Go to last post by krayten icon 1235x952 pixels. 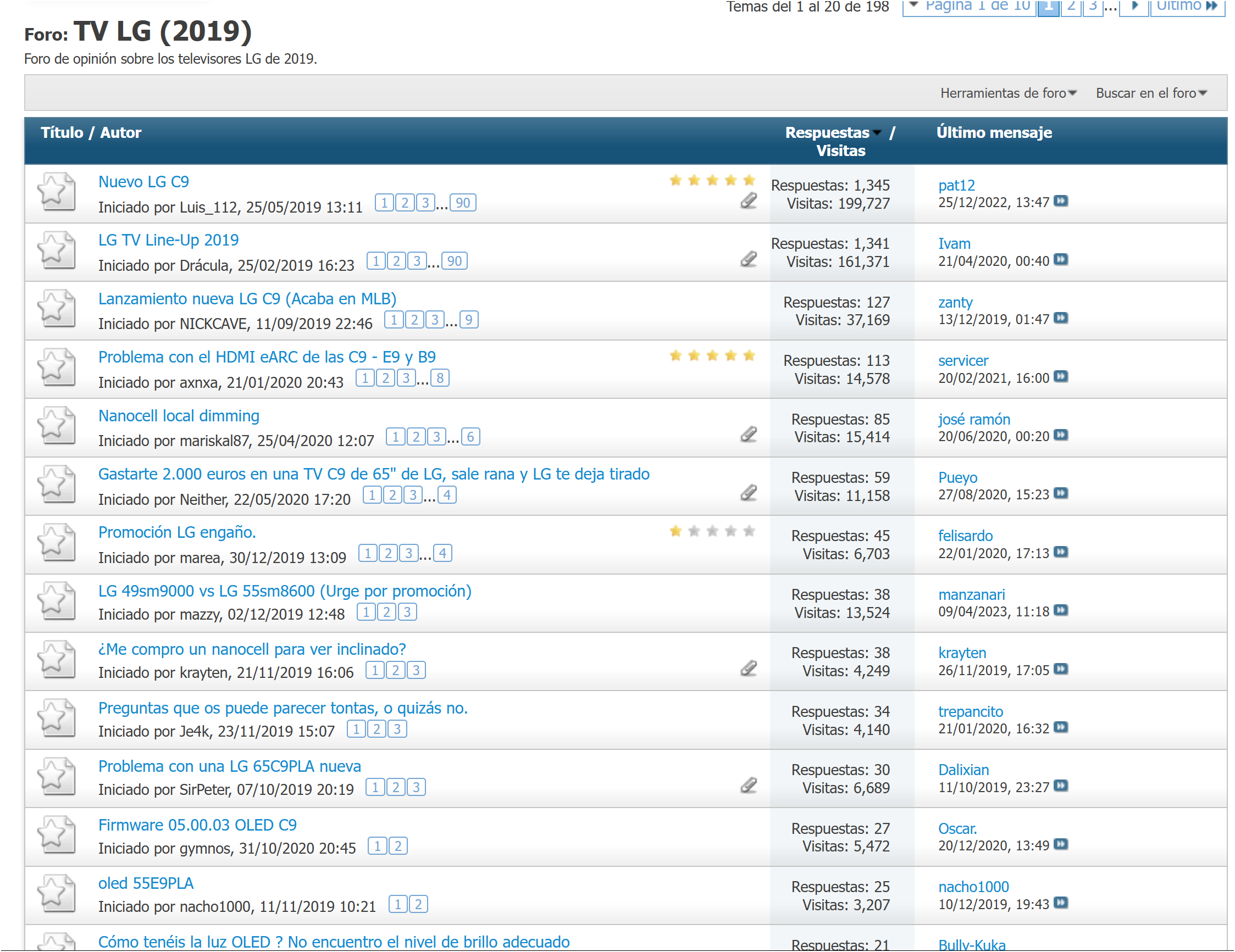point(1061,669)
